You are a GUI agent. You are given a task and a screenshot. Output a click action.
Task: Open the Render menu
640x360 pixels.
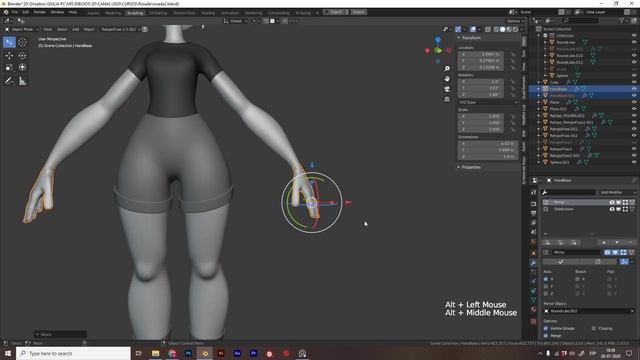40,12
